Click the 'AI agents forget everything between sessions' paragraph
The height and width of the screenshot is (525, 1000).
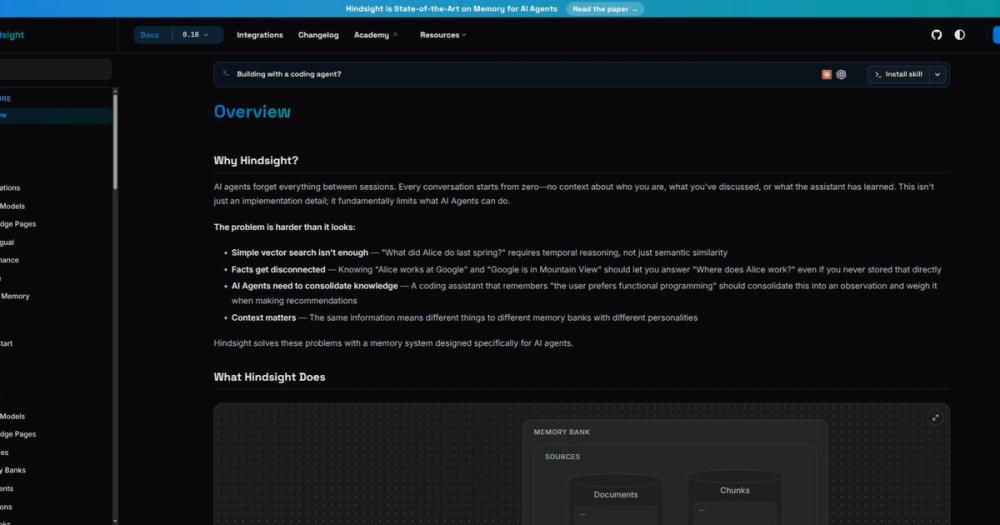(574, 194)
